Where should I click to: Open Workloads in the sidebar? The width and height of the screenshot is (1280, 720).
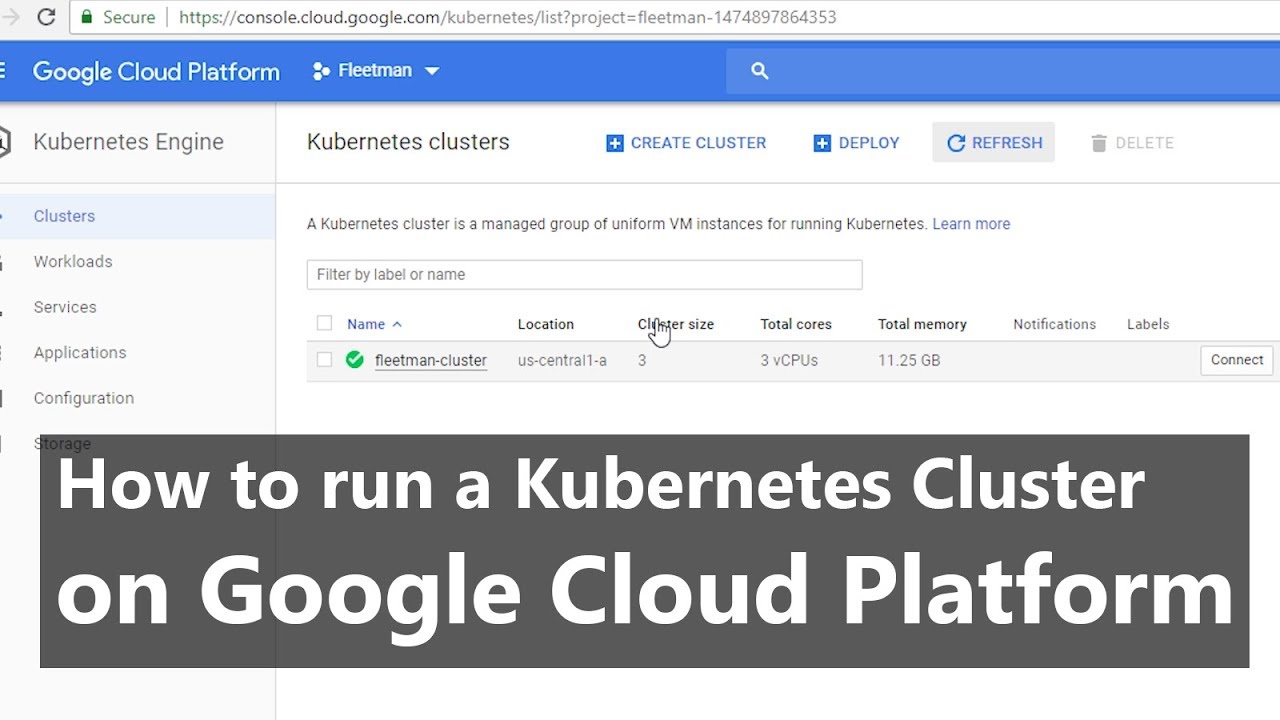click(73, 261)
